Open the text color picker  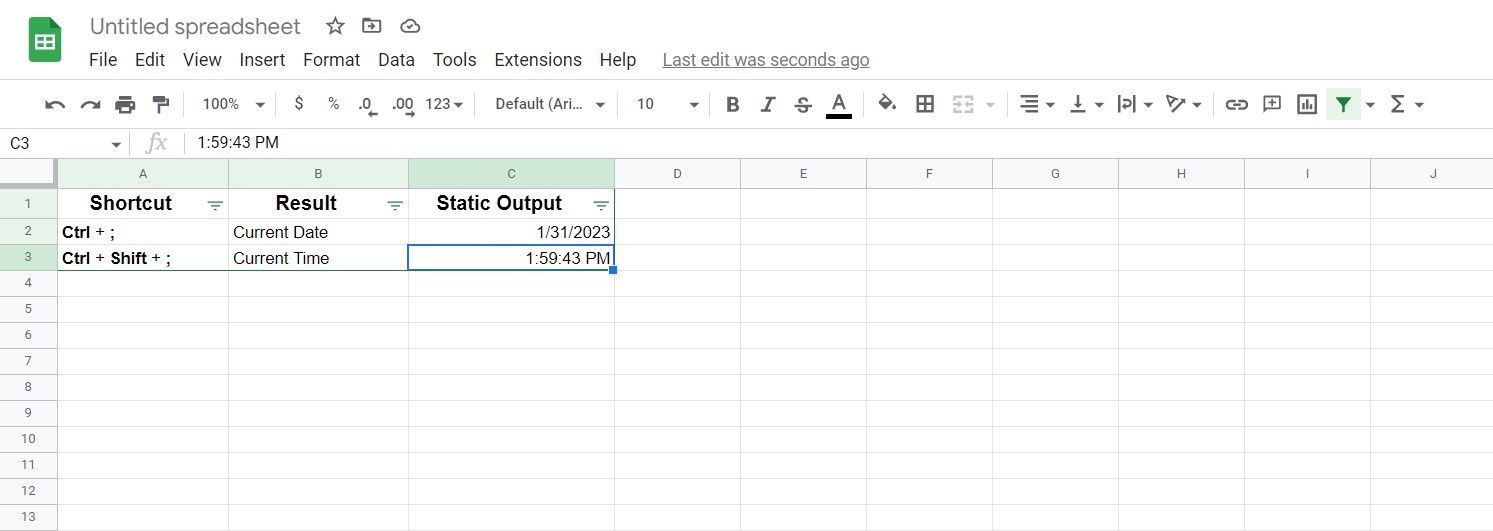tap(839, 104)
